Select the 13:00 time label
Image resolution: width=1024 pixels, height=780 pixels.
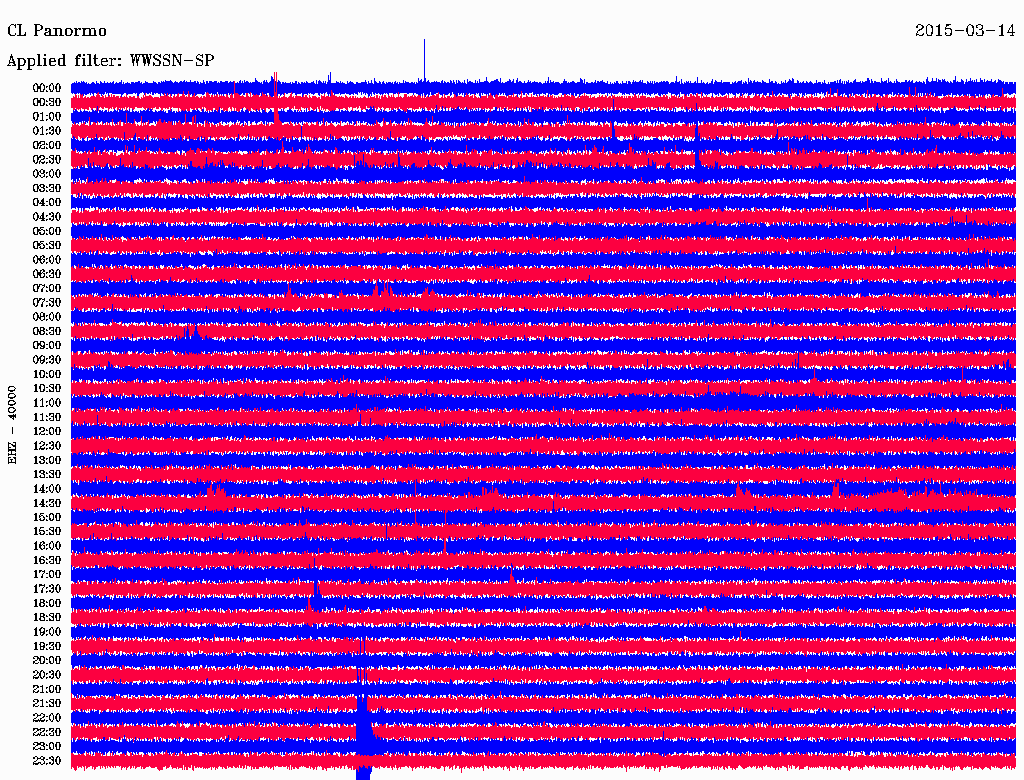coord(47,460)
